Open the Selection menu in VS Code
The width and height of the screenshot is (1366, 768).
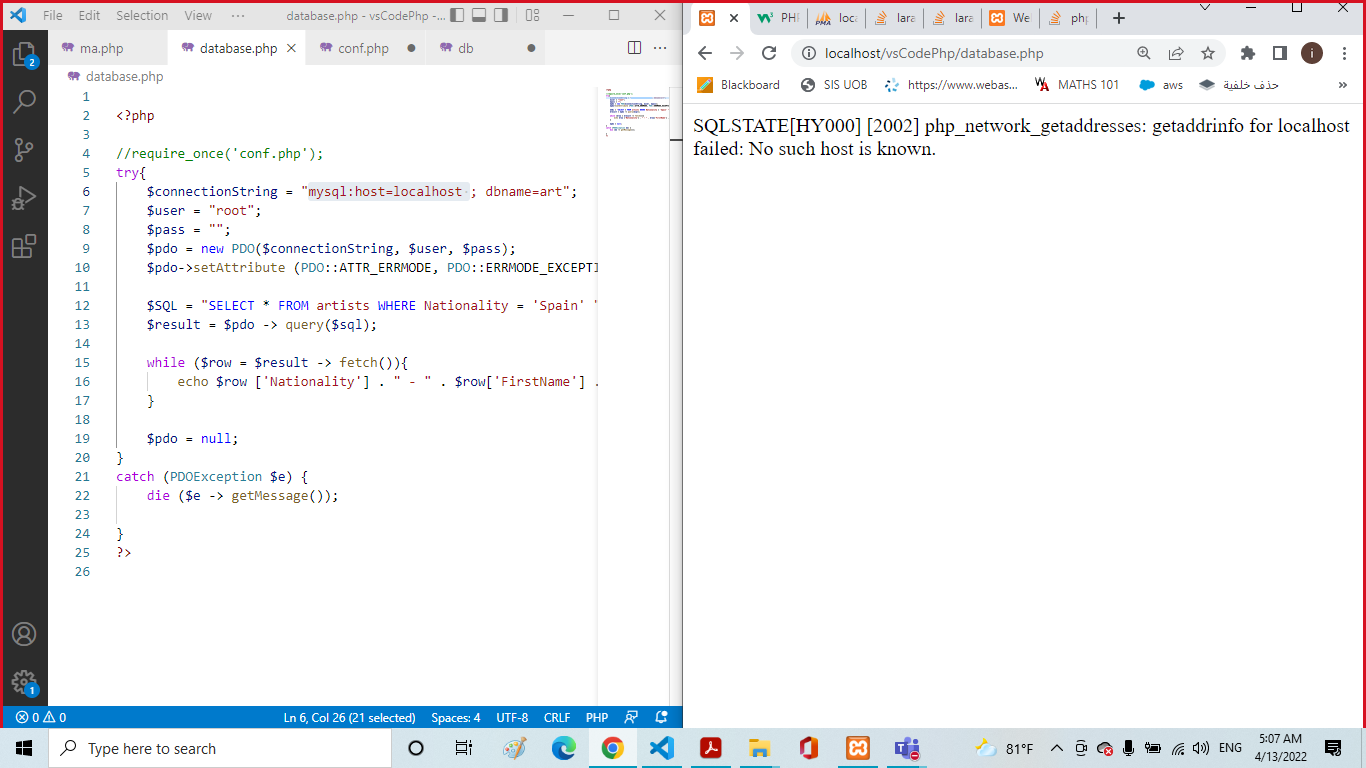point(142,15)
